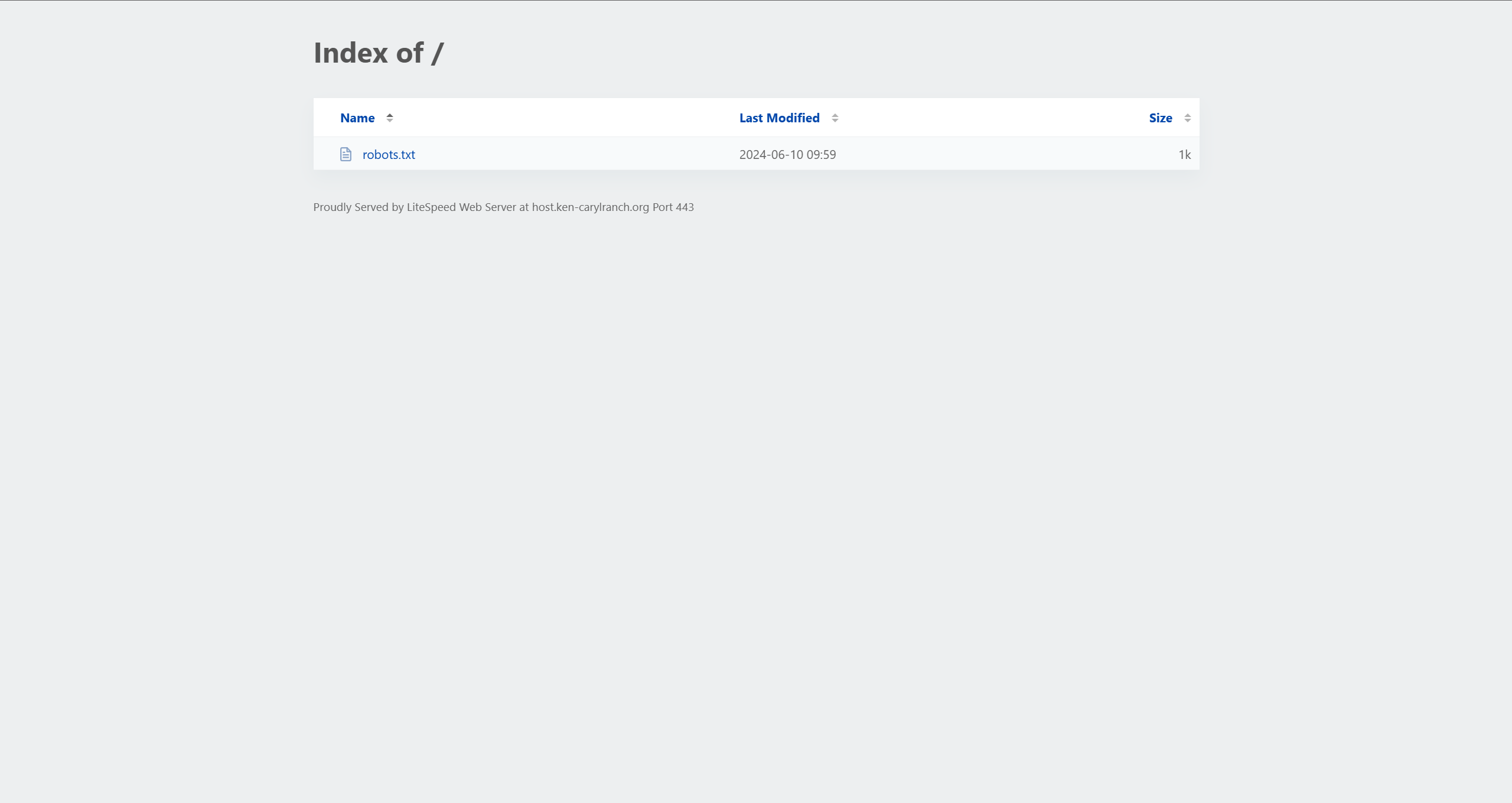The image size is (1512, 803).
Task: Click the date 2024-06-10 in the row
Action: point(771,154)
